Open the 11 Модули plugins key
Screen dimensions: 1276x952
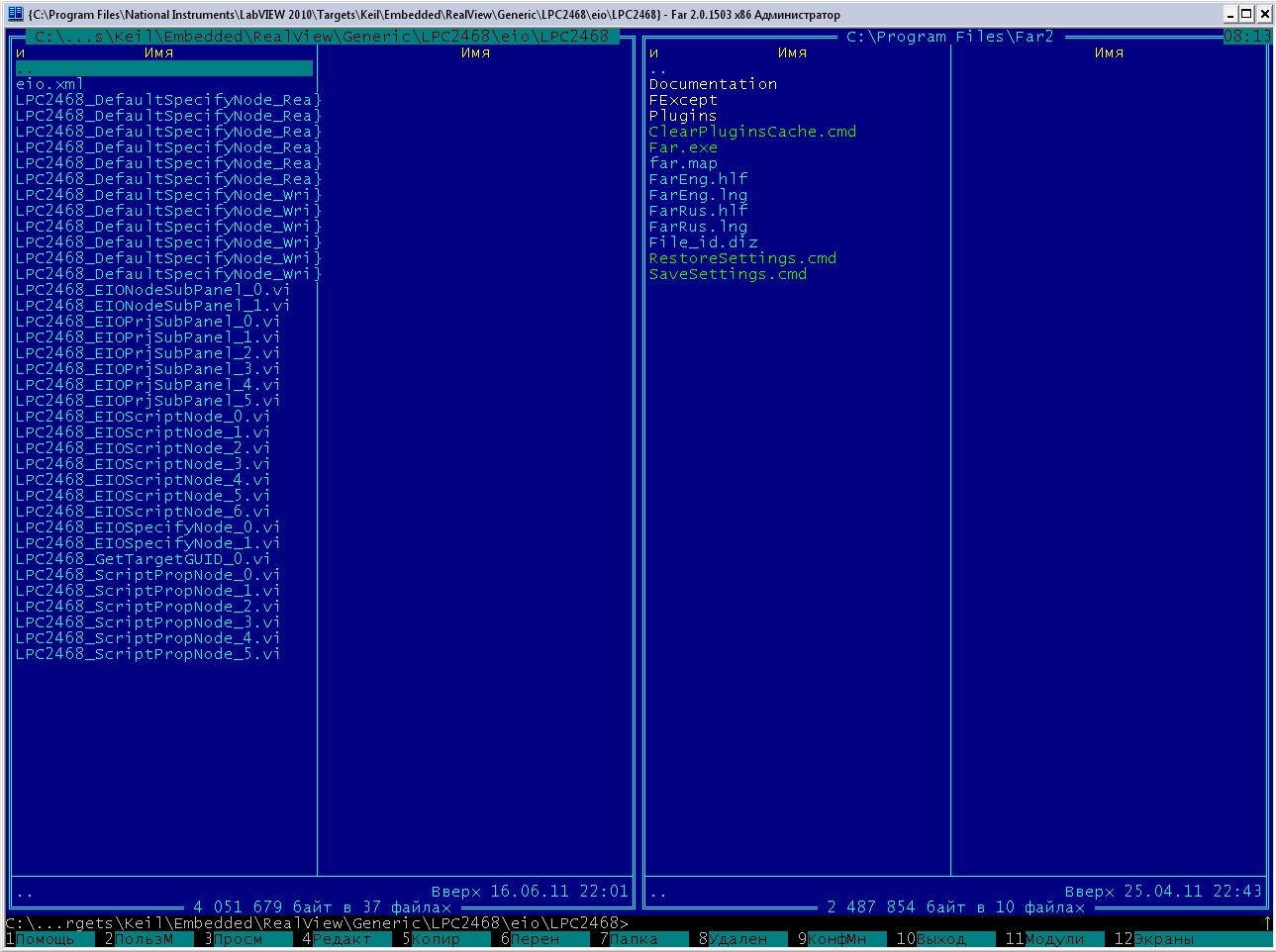coord(1054,939)
